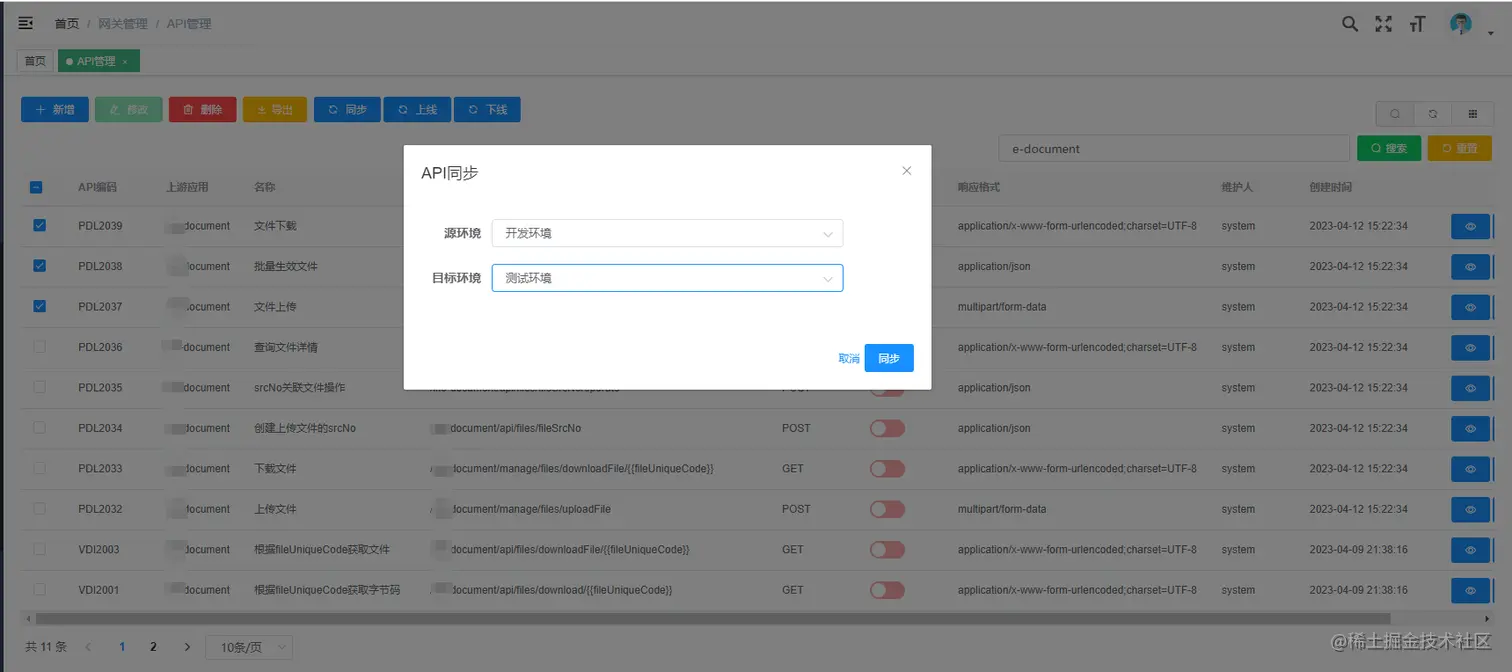The width and height of the screenshot is (1512, 672).
Task: Switch to the 首页 tab
Action: tap(35, 62)
